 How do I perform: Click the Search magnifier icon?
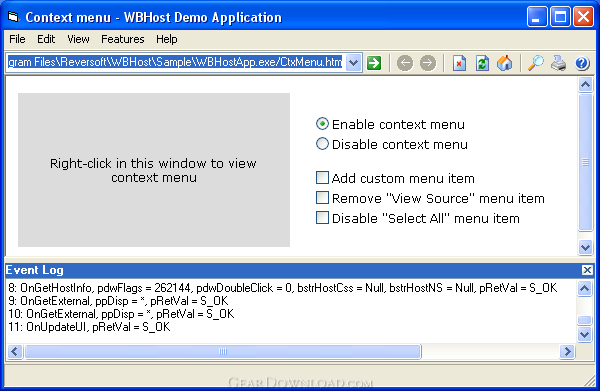point(536,63)
